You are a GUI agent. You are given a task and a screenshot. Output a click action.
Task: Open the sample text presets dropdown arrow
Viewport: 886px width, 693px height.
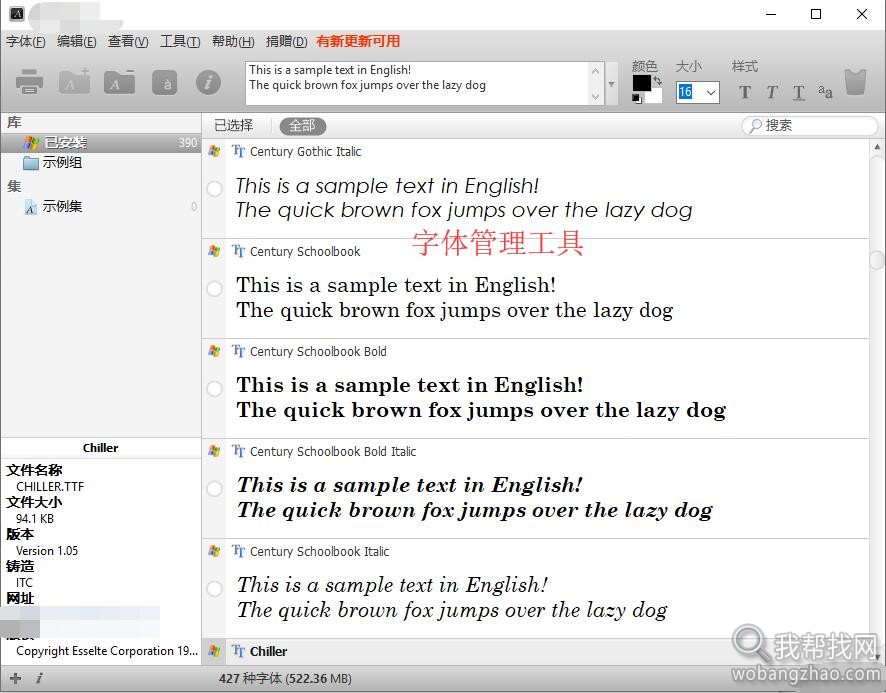[611, 84]
